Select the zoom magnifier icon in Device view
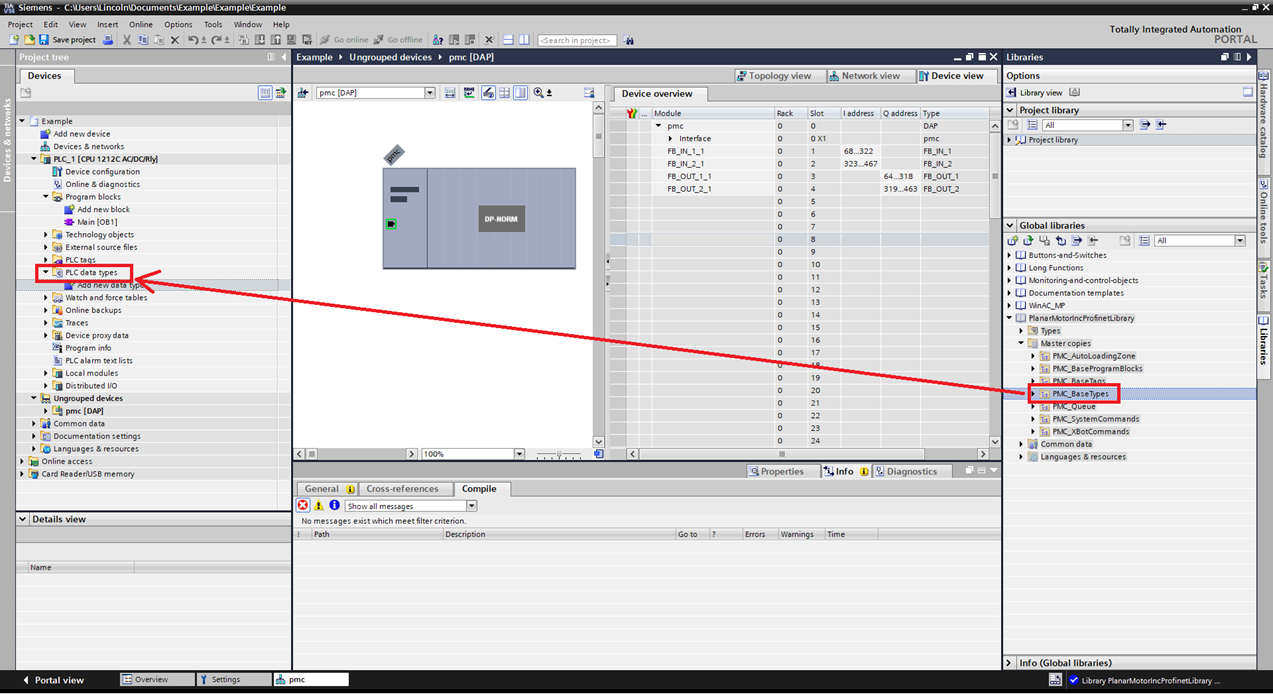The height and width of the screenshot is (694, 1273). point(537,92)
